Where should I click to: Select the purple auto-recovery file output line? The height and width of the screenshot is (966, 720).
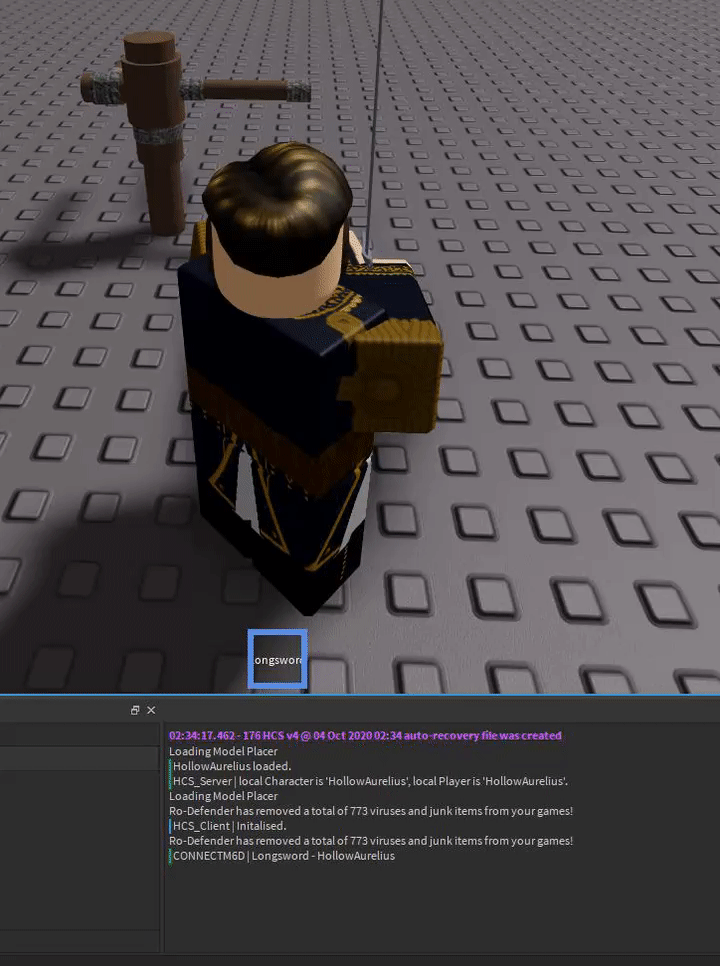365,736
